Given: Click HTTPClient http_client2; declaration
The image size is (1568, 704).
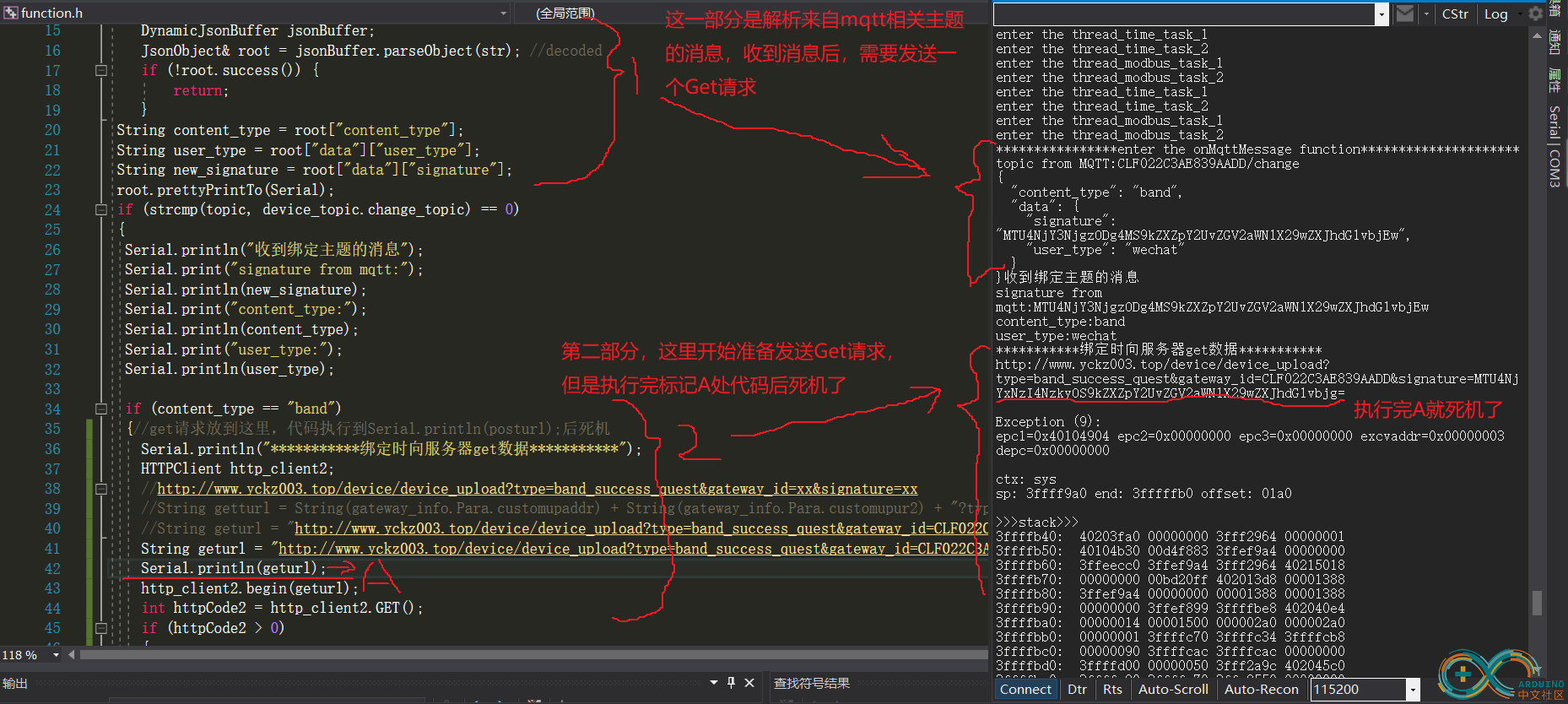Looking at the screenshot, I should point(237,468).
